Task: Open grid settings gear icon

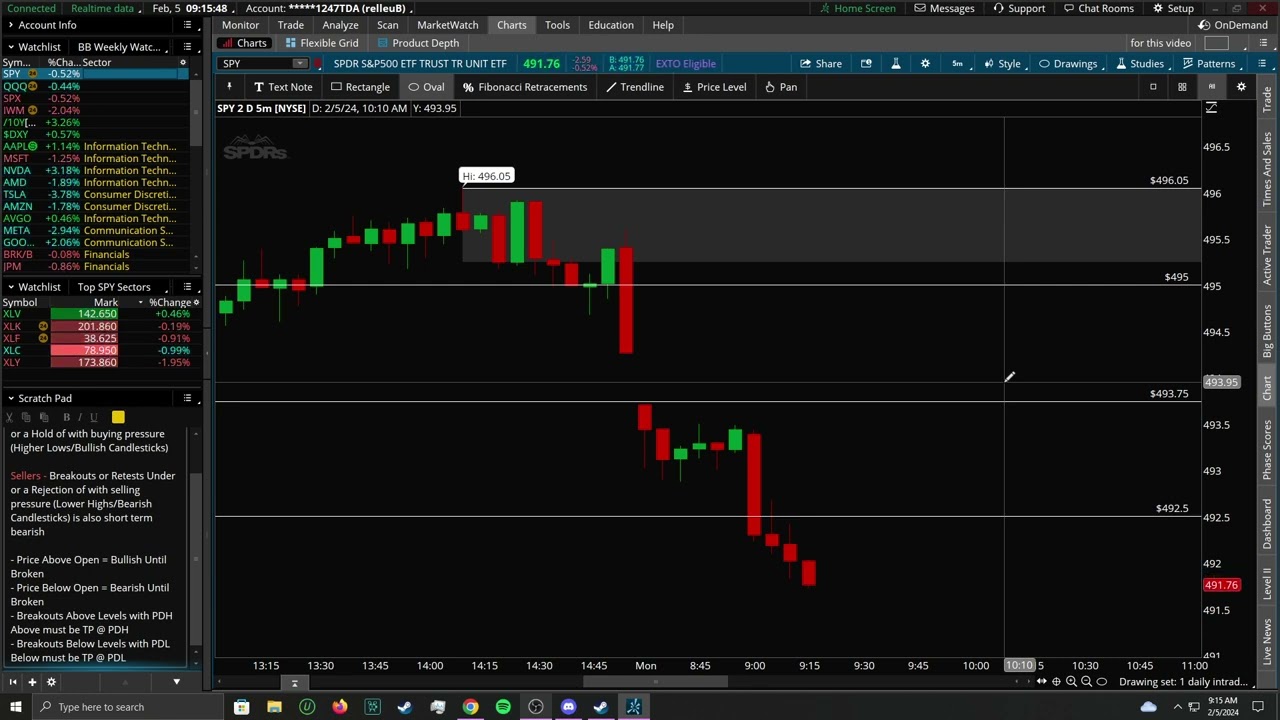Action: [x=1241, y=87]
